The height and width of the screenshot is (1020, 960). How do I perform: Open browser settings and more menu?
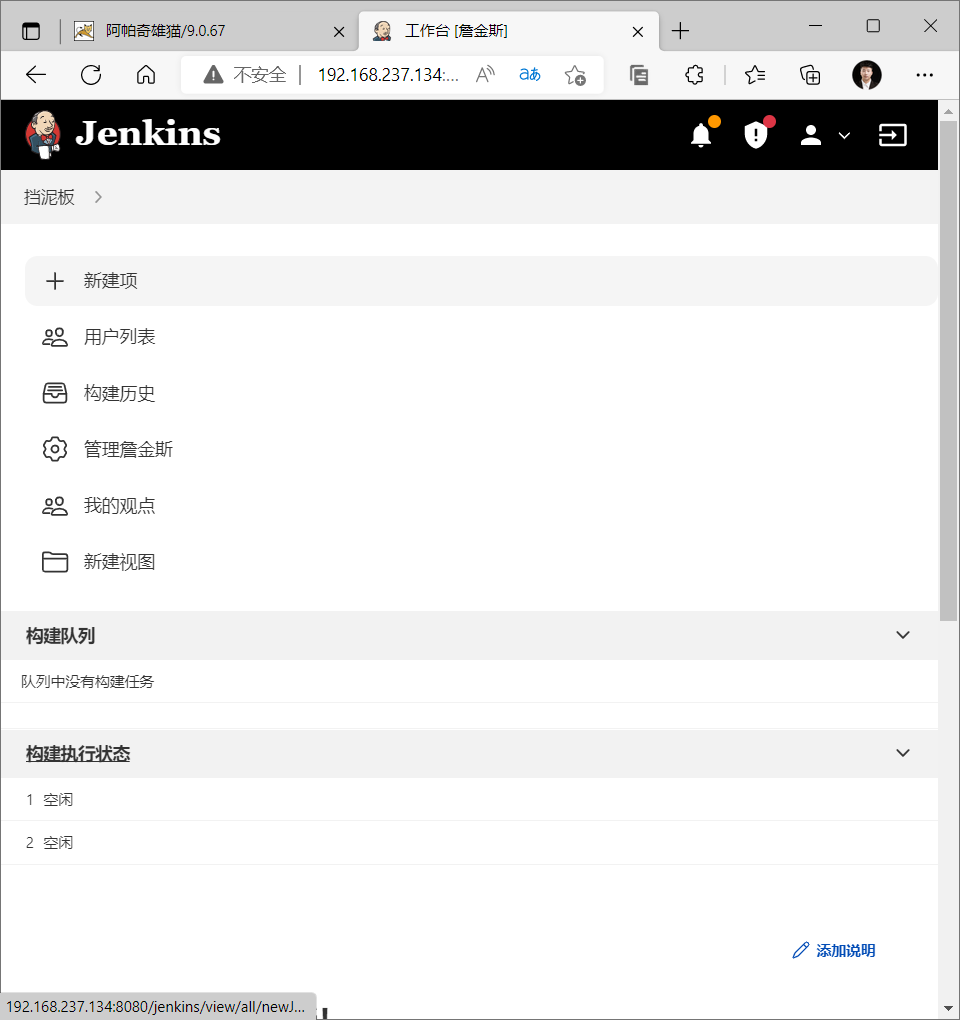pos(924,75)
